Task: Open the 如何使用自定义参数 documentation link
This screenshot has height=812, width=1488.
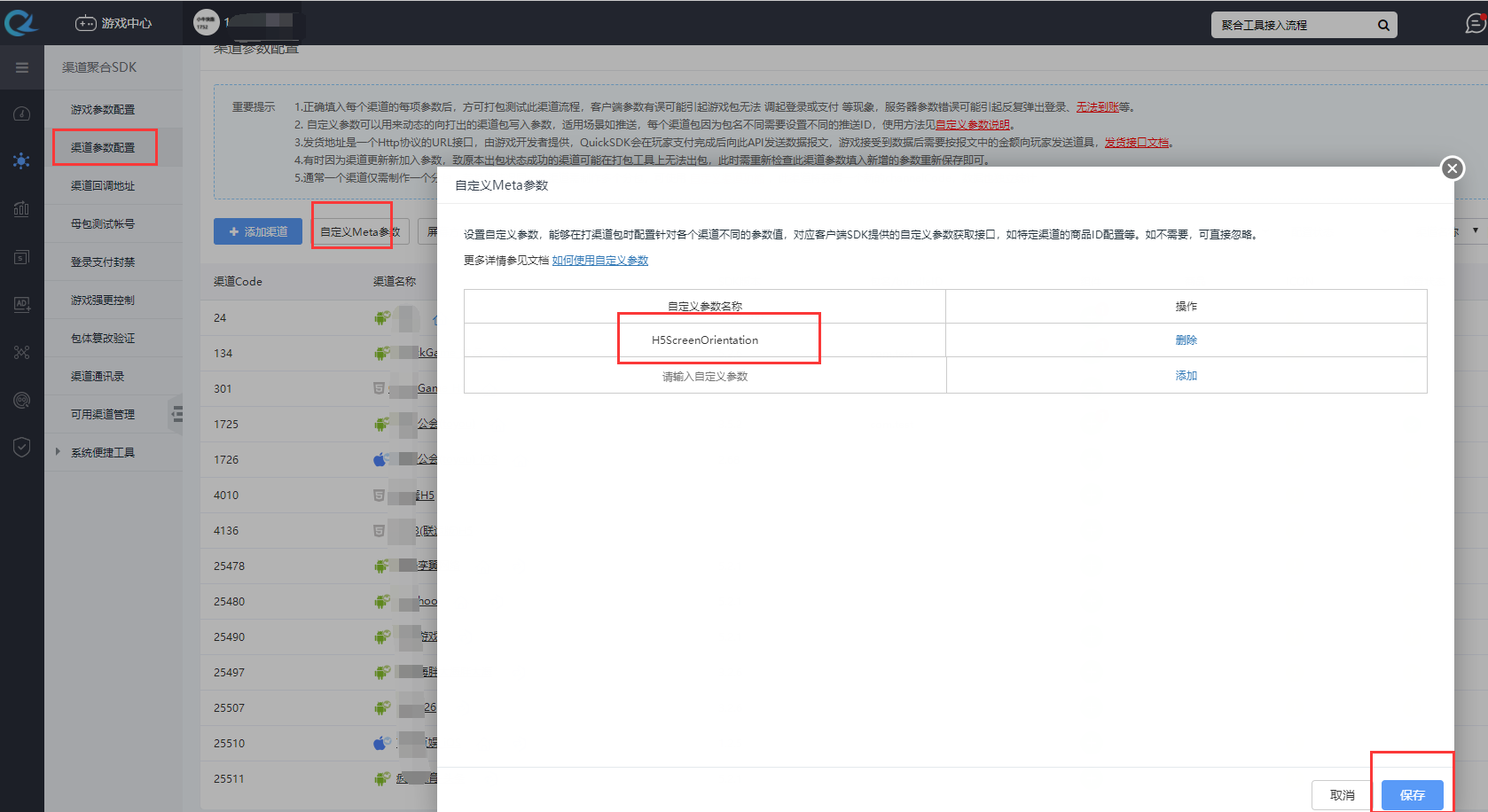Action: click(x=599, y=260)
